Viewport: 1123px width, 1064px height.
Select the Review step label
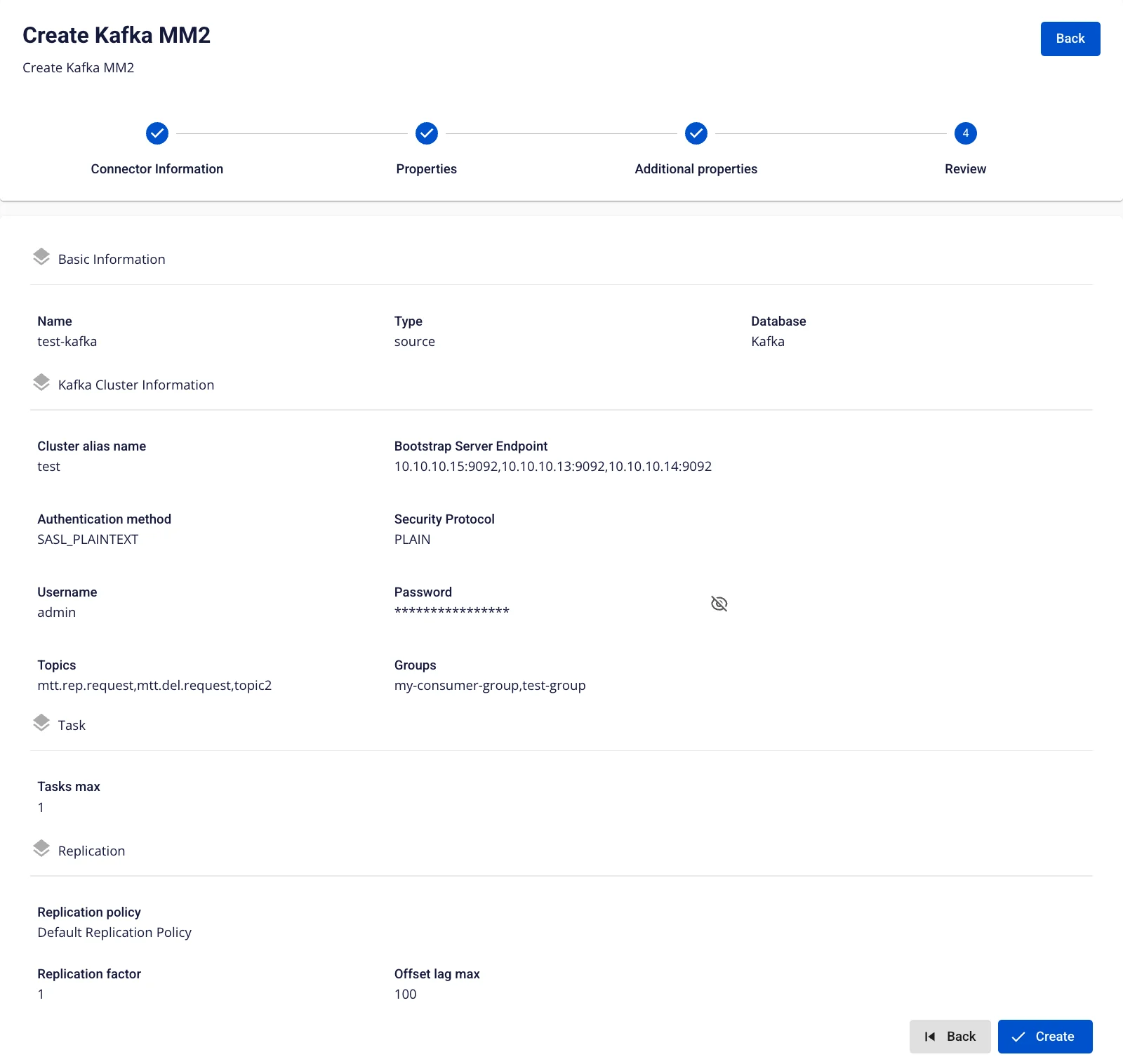[966, 169]
